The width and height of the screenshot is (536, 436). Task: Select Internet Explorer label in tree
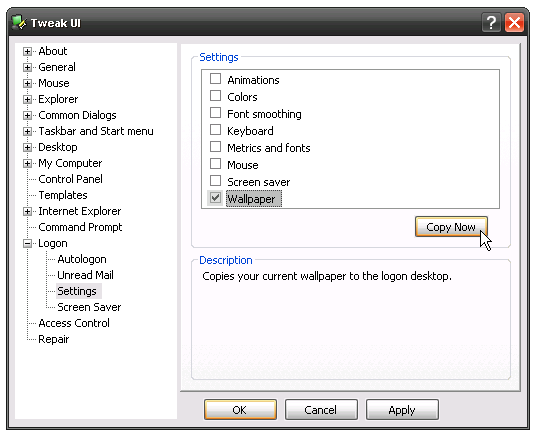[80, 211]
